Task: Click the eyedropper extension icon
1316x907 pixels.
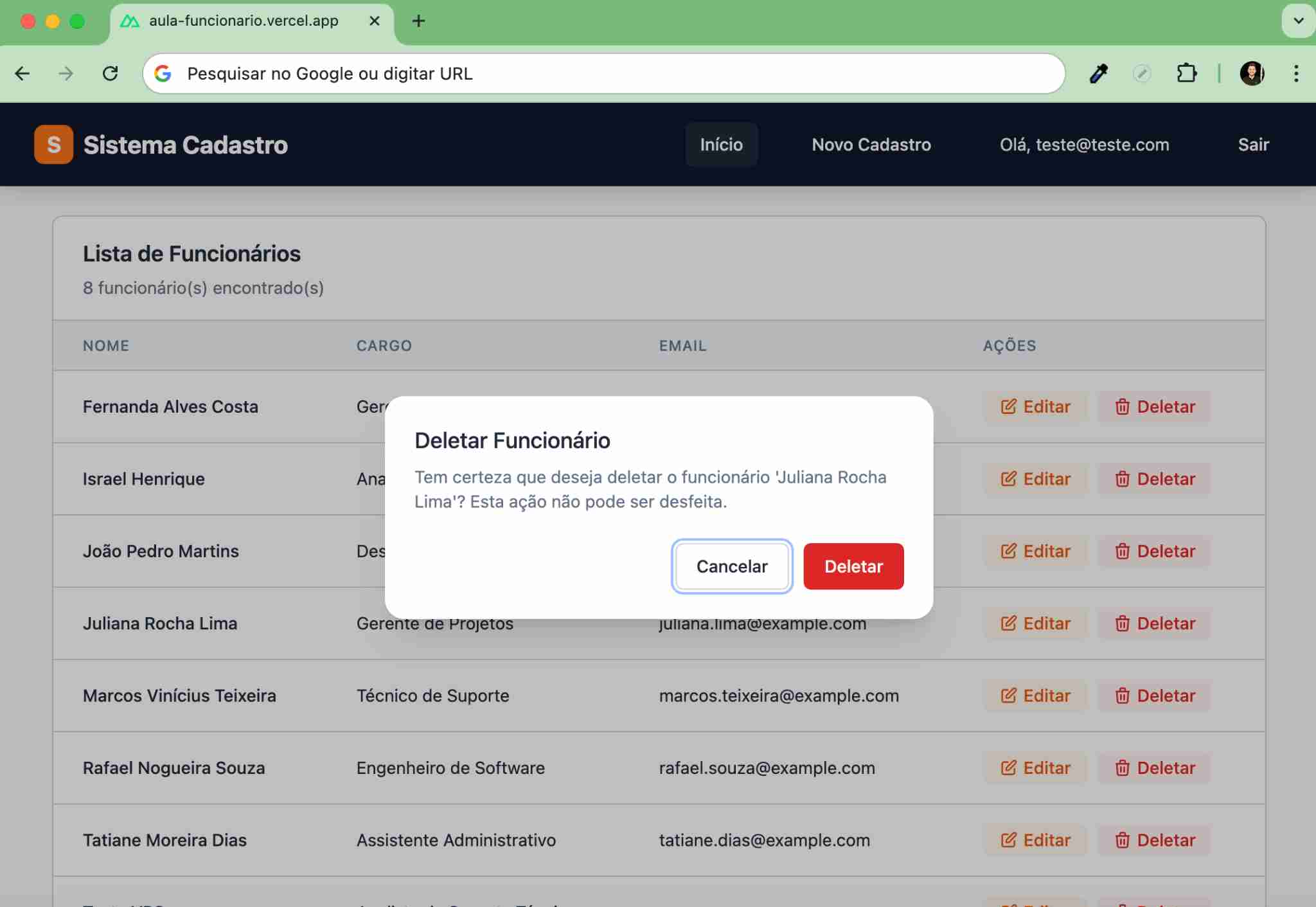Action: 1098,73
